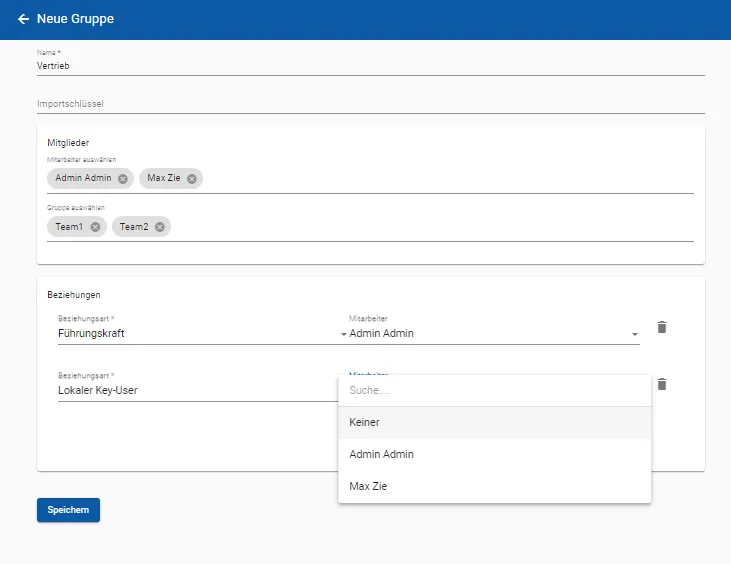731x564 pixels.
Task: Delete the Lokaler Key-User relationship row
Action: [661, 384]
